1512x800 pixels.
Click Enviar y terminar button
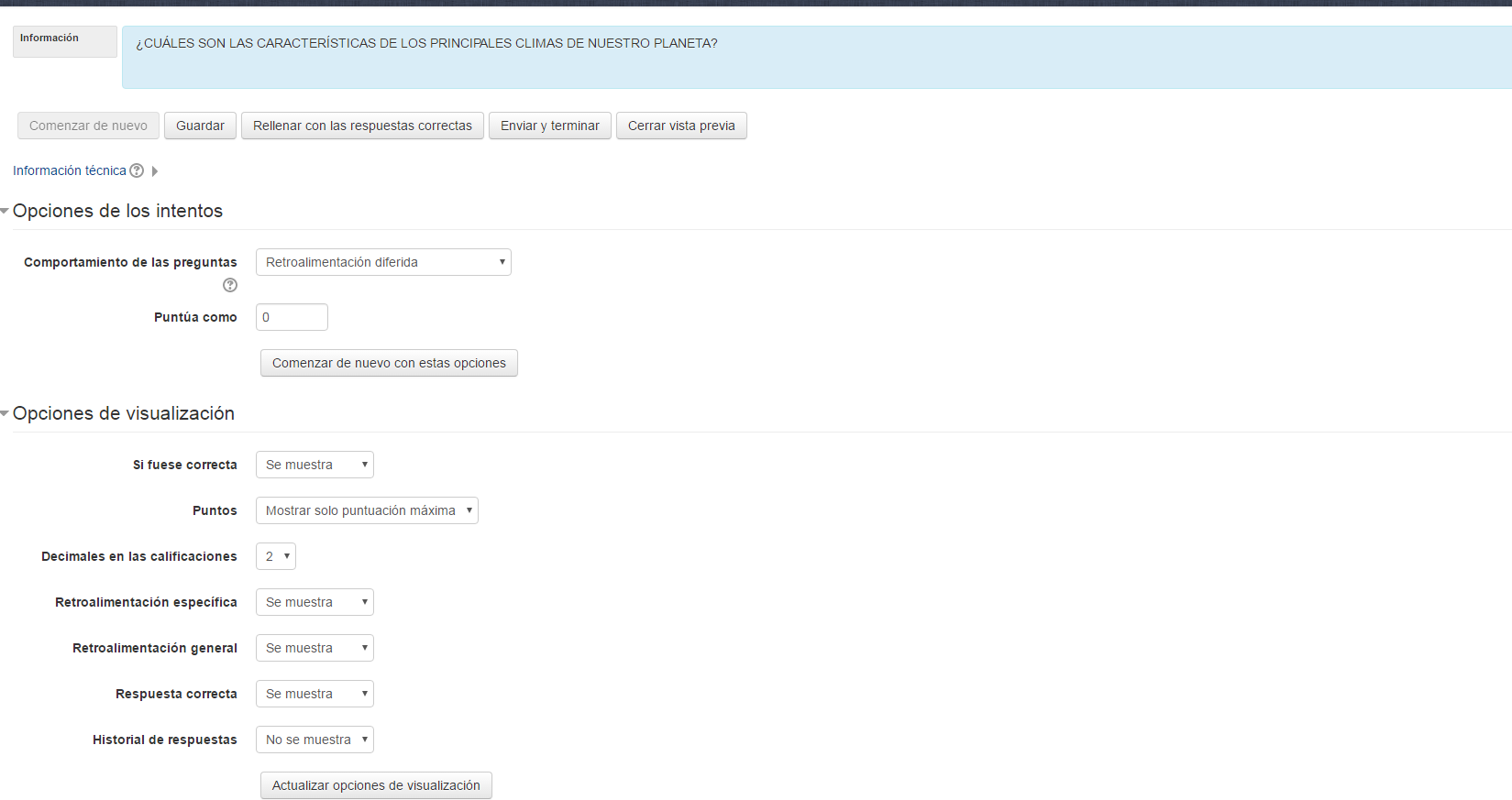549,126
